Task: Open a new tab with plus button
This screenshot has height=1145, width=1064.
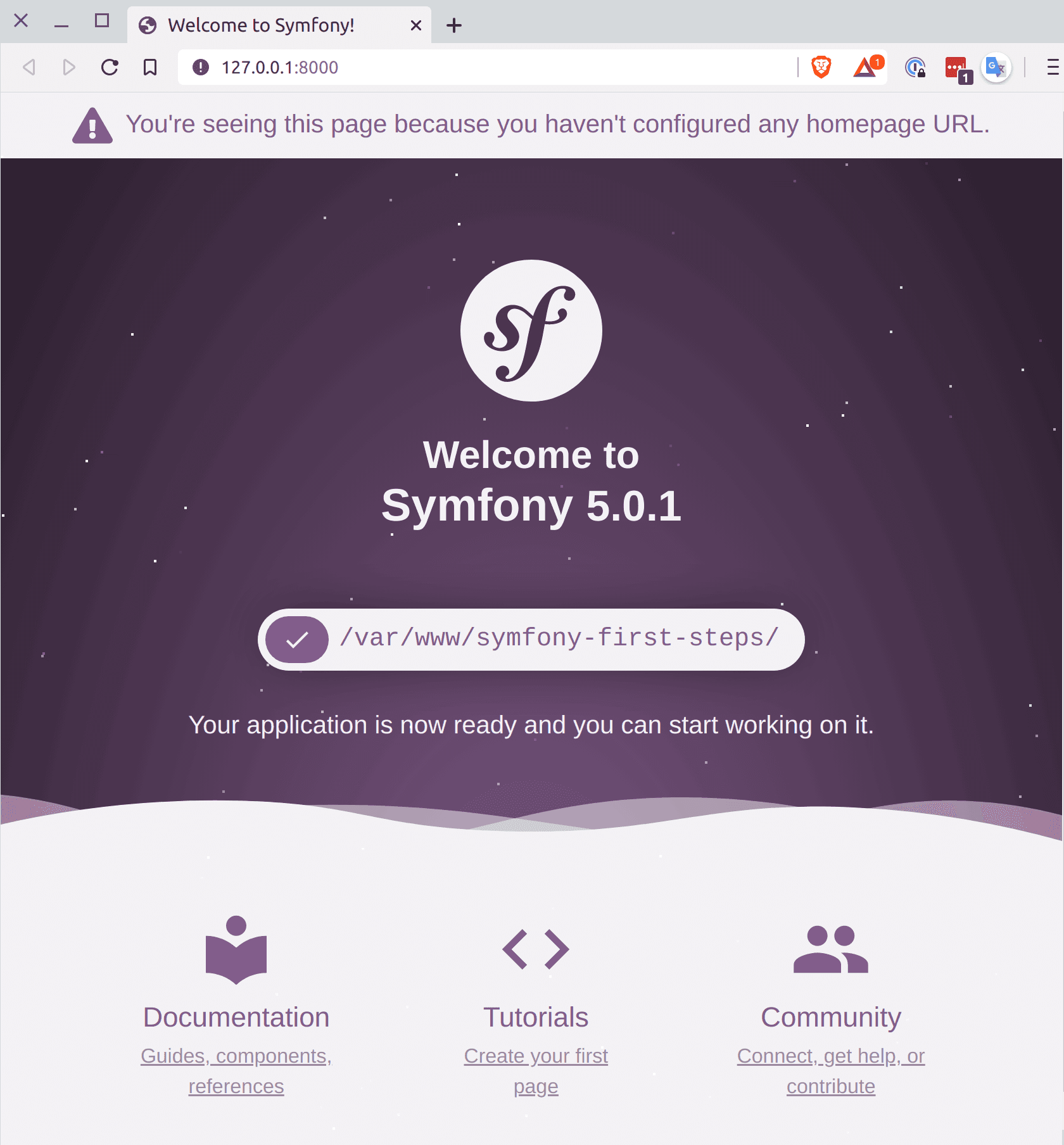Action: pyautogui.click(x=454, y=25)
